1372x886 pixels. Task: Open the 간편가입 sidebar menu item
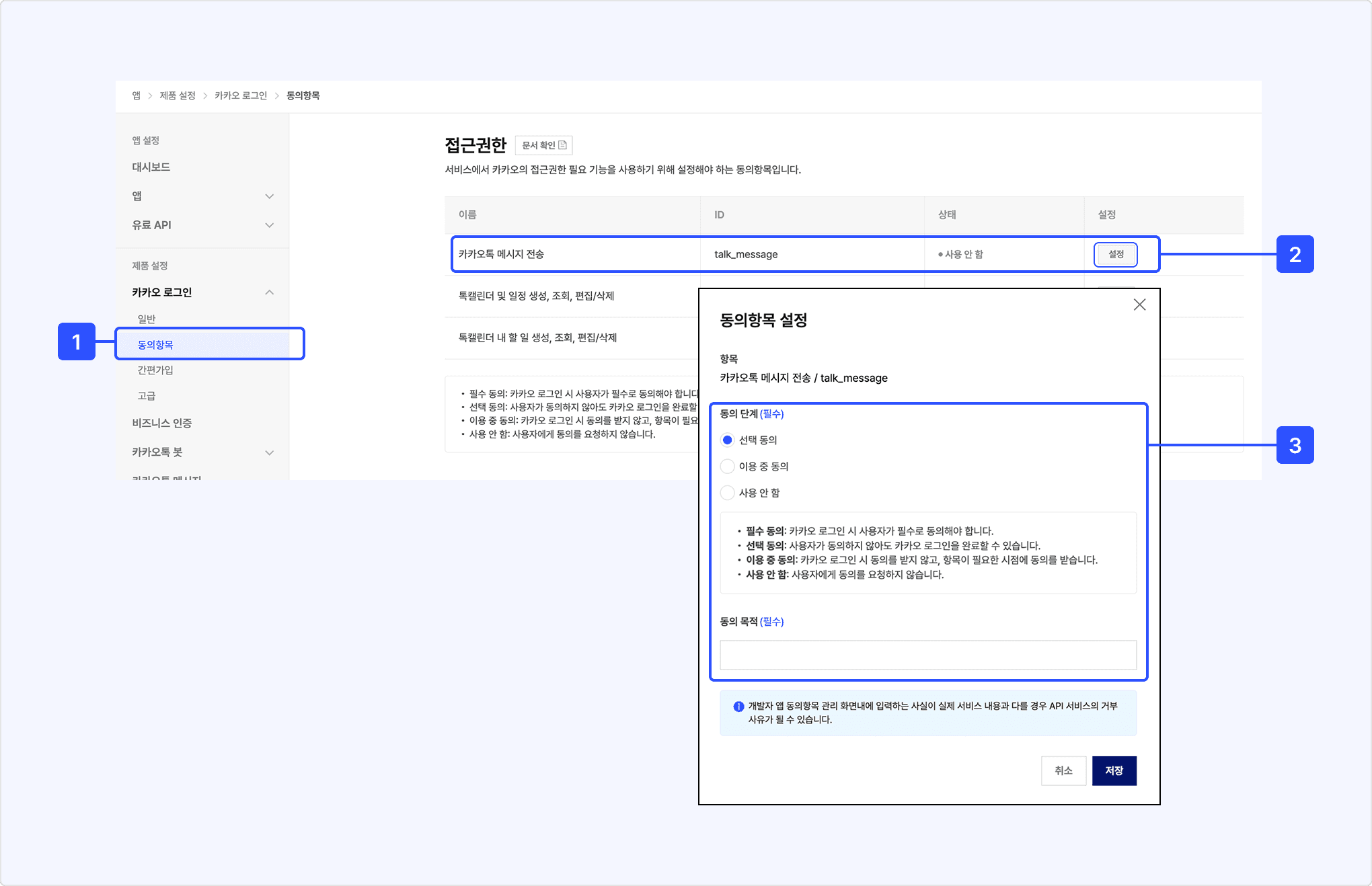155,370
